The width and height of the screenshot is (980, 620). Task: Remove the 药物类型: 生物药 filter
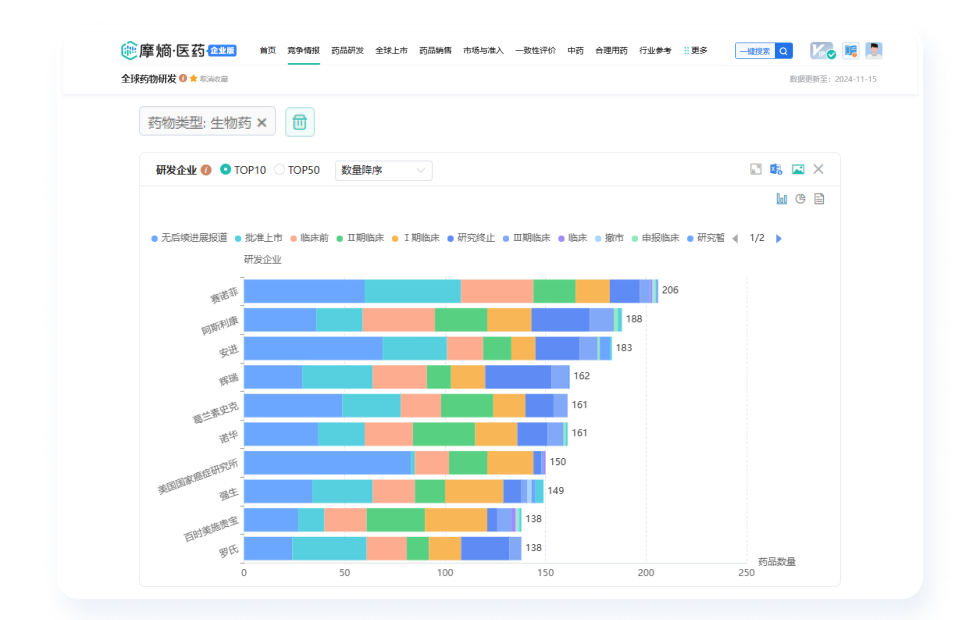pyautogui.click(x=262, y=122)
